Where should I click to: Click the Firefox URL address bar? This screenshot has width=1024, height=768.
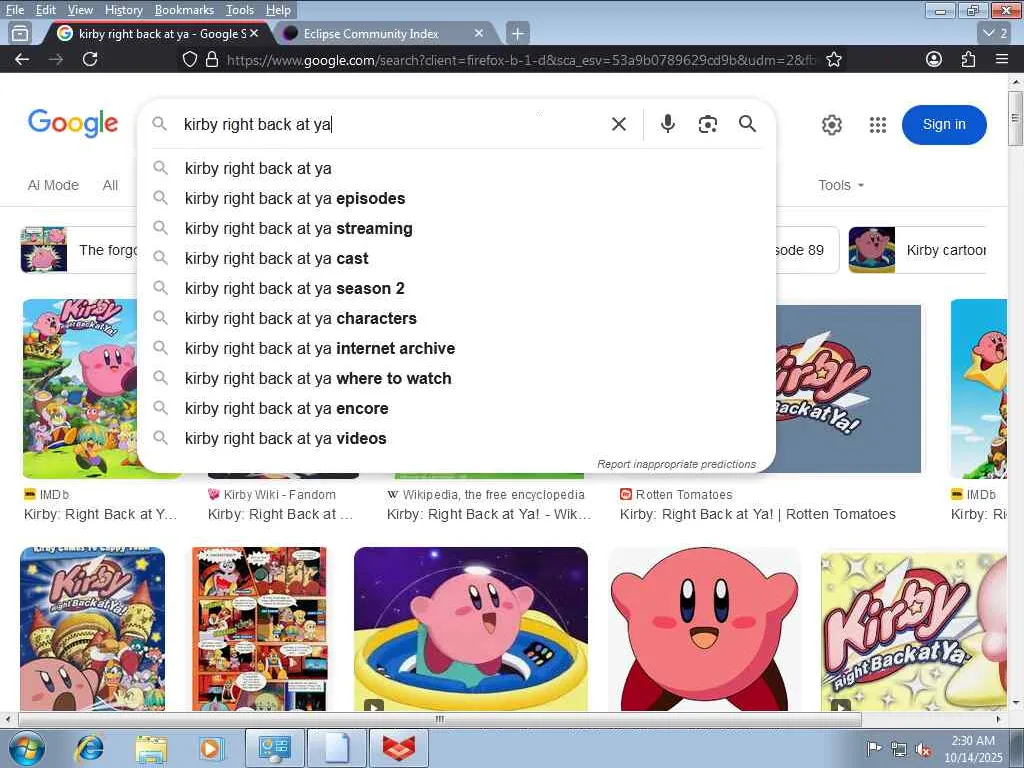tap(520, 60)
